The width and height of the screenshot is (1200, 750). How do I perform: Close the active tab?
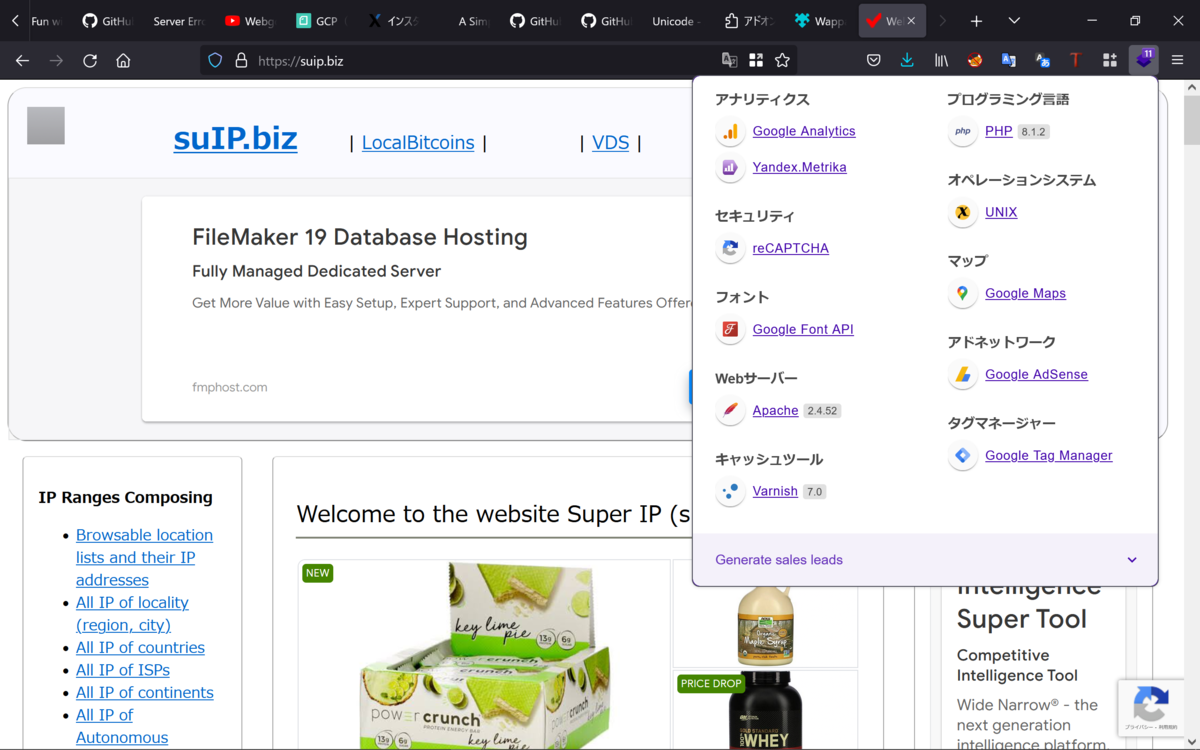tap(911, 21)
